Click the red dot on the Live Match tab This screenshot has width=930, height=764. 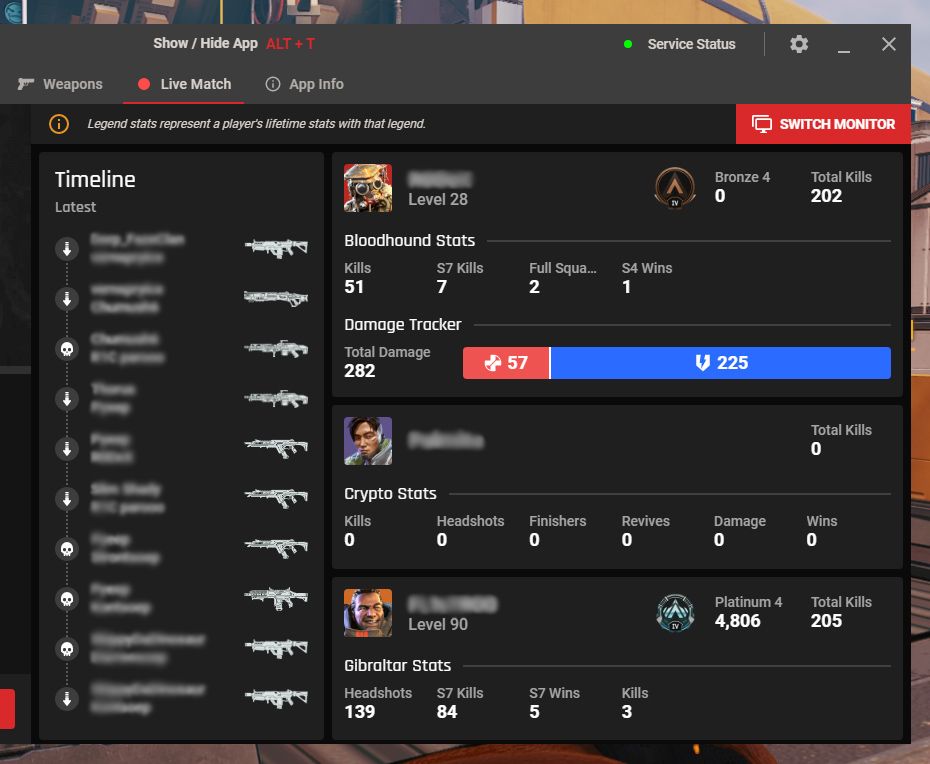point(144,84)
